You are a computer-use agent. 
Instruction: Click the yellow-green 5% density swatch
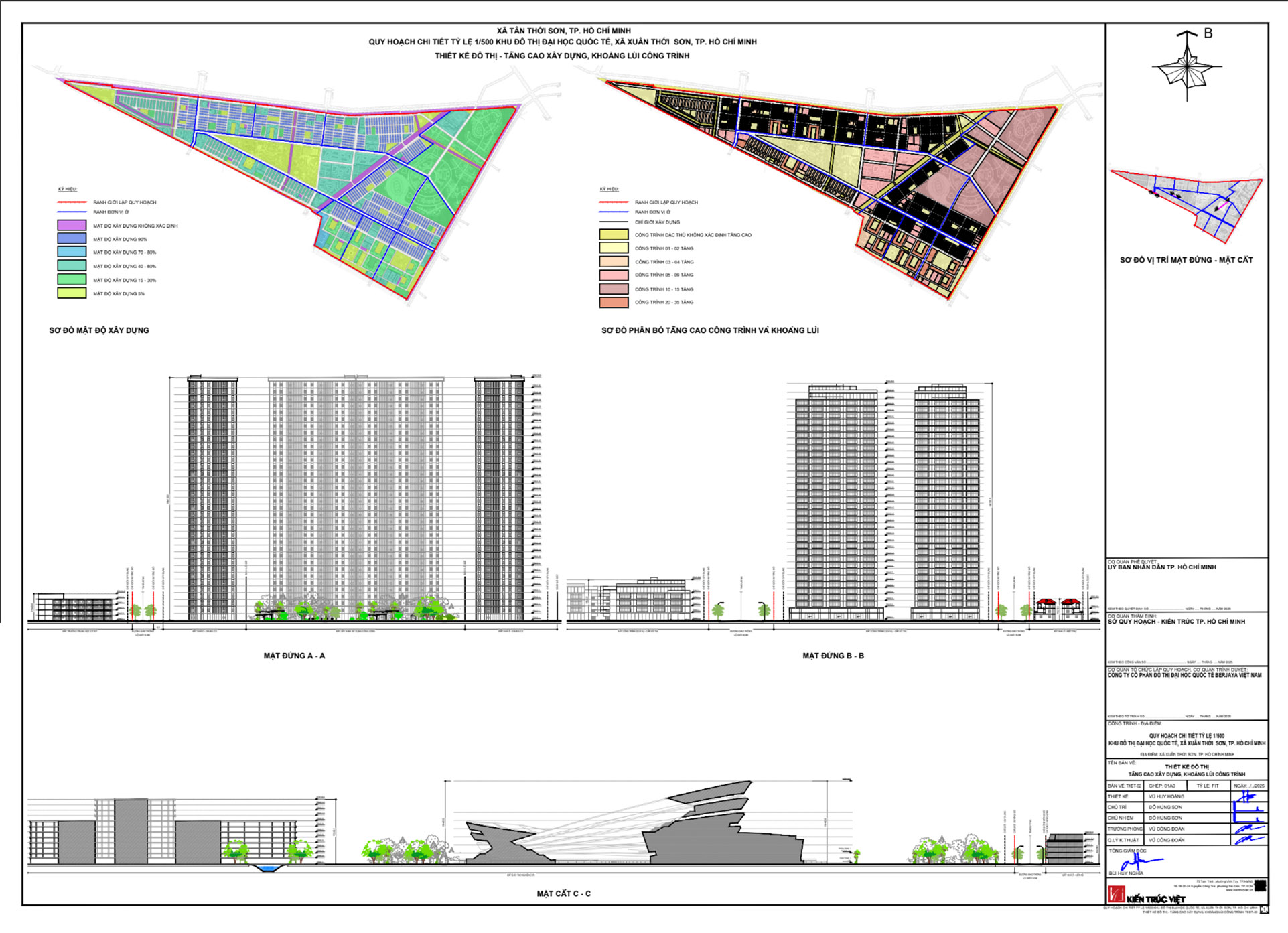pos(72,293)
